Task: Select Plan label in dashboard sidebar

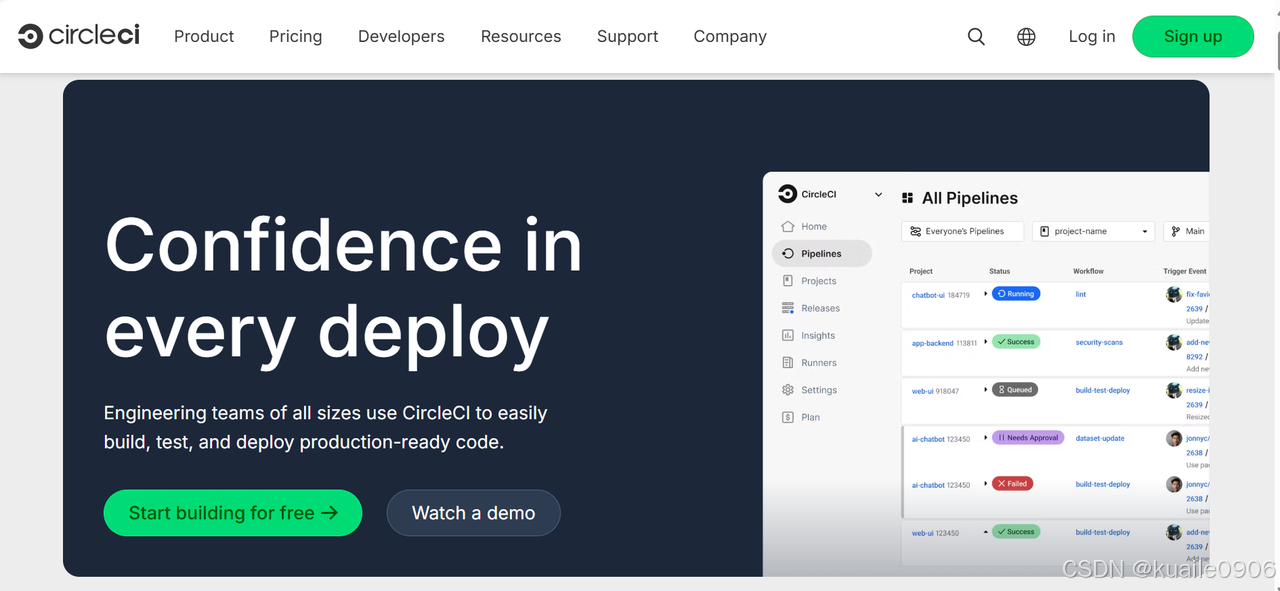Action: (811, 417)
